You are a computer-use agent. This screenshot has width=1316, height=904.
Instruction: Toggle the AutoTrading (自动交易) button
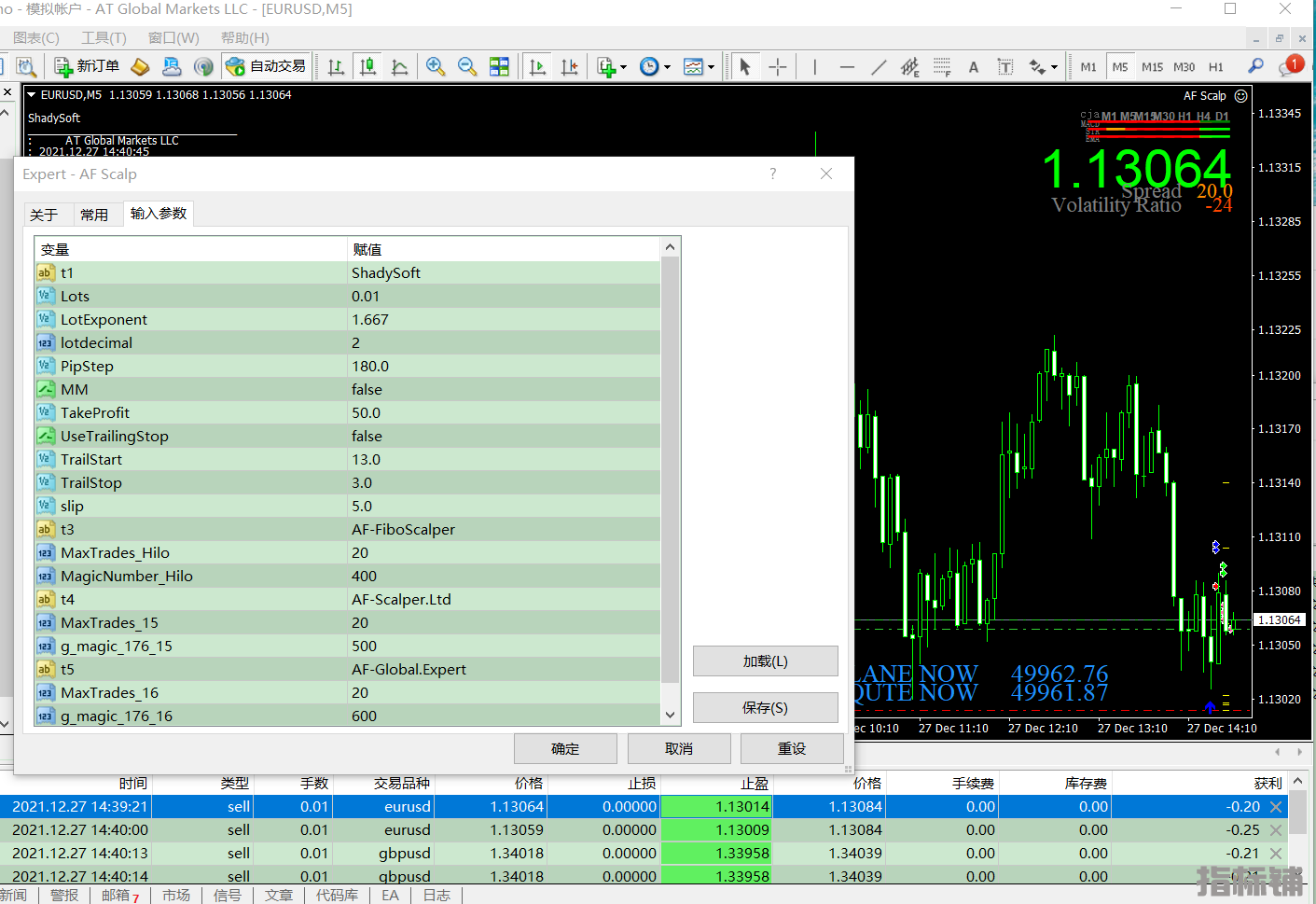(266, 66)
